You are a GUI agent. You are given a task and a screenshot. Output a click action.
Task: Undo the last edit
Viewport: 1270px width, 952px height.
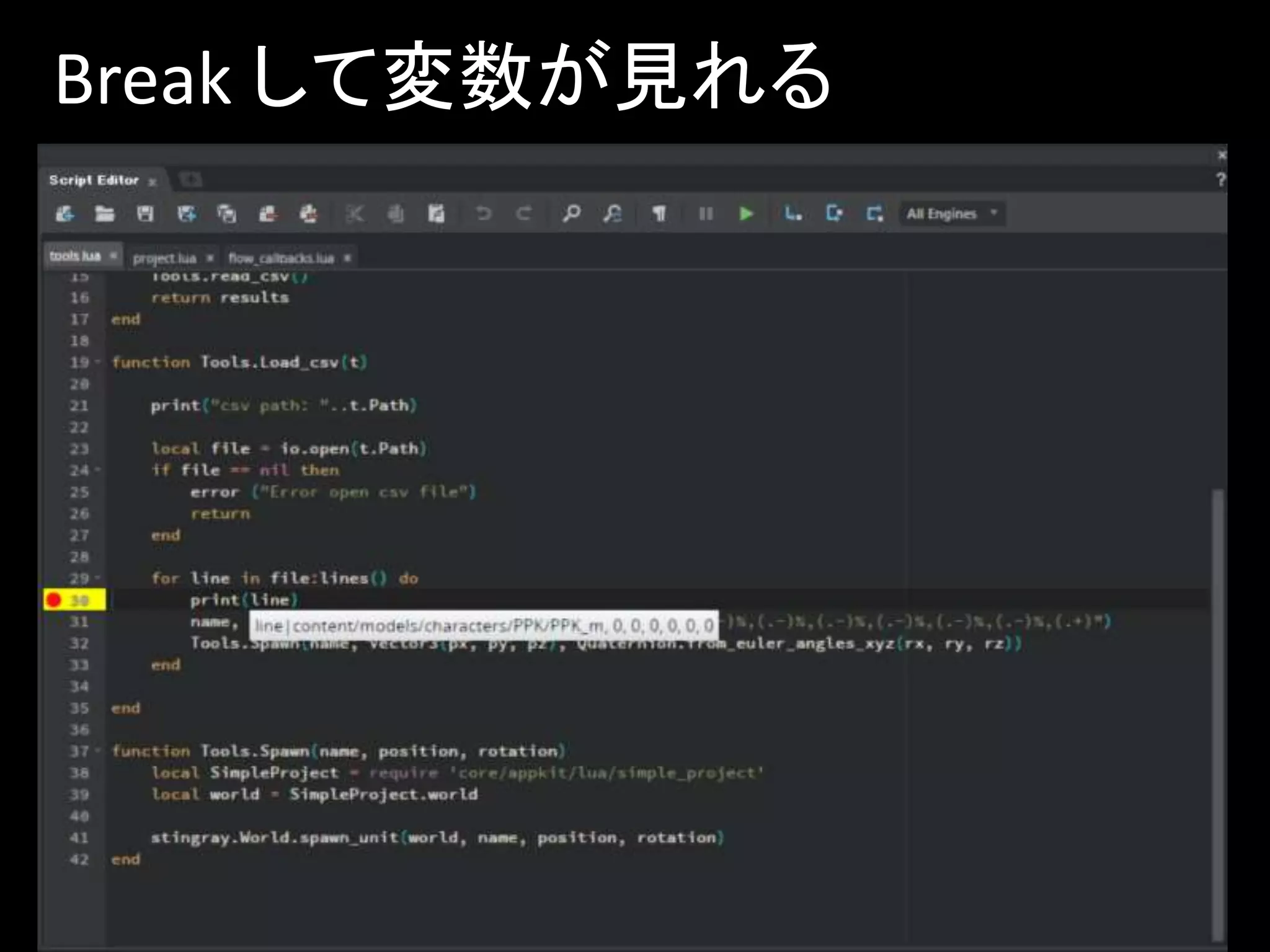tap(483, 214)
